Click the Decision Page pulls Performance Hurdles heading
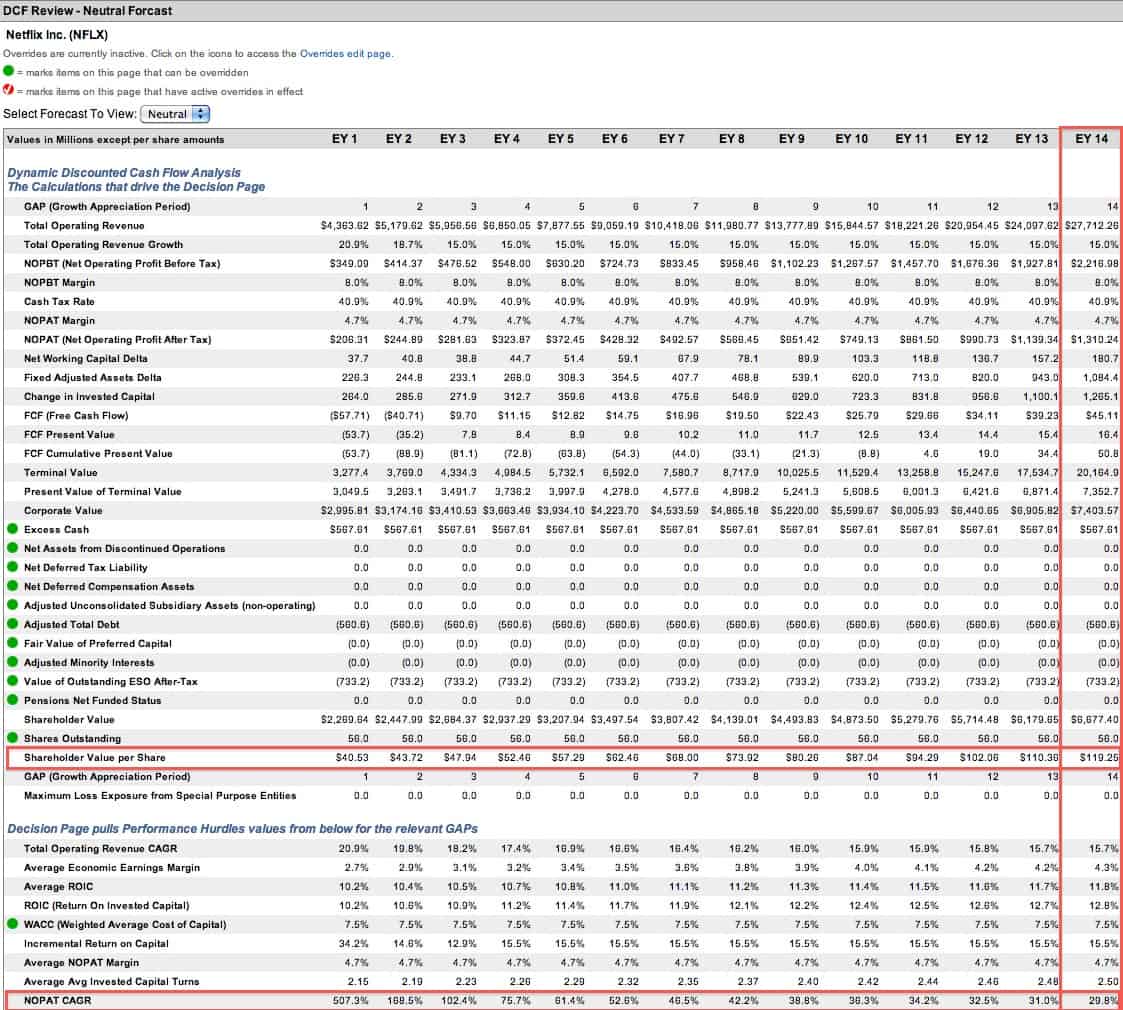Screen dimensions: 1123x1010 point(242,829)
